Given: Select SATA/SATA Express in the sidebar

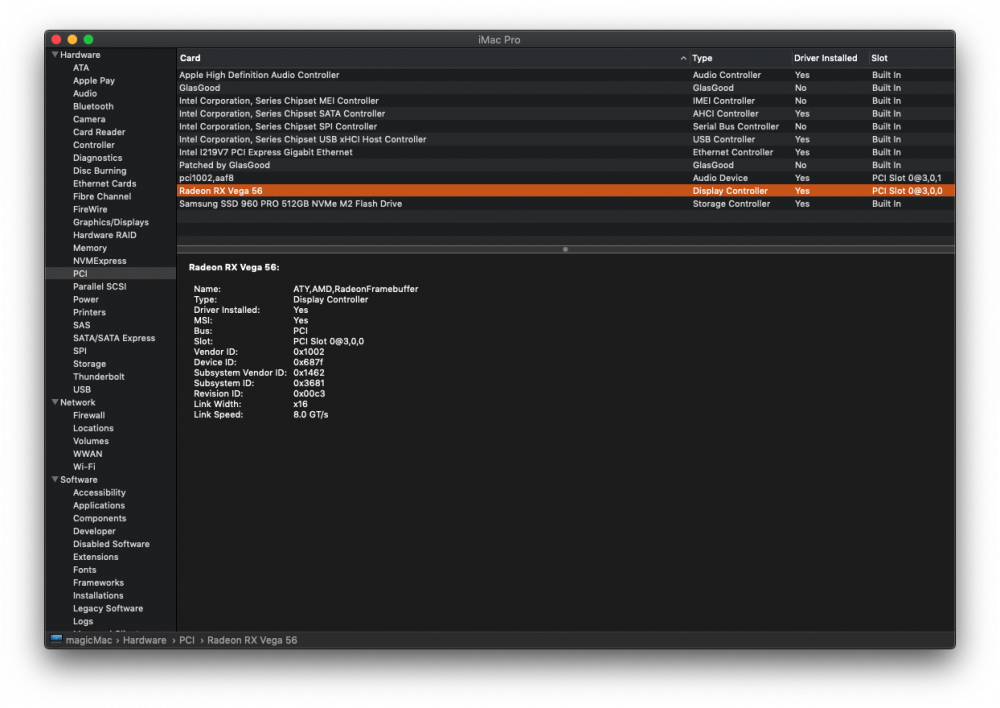Looking at the screenshot, I should 114,338.
